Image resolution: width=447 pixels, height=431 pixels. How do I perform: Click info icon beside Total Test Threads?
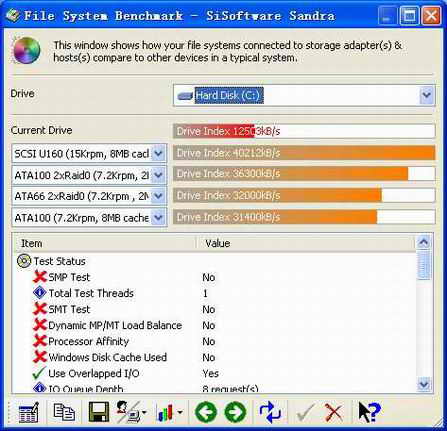pyautogui.click(x=40, y=293)
